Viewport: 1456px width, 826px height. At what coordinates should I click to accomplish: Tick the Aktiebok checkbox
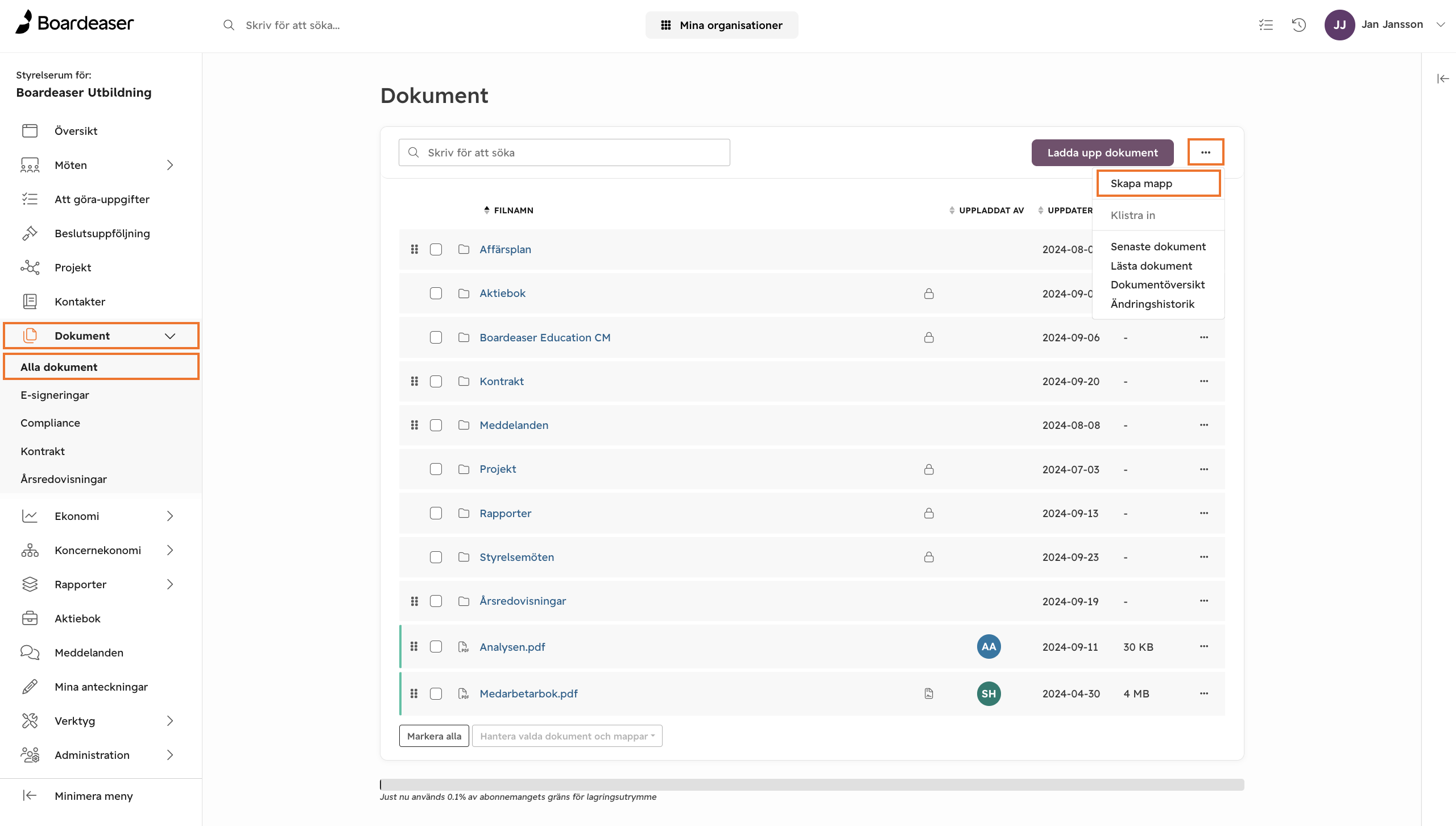tap(436, 293)
